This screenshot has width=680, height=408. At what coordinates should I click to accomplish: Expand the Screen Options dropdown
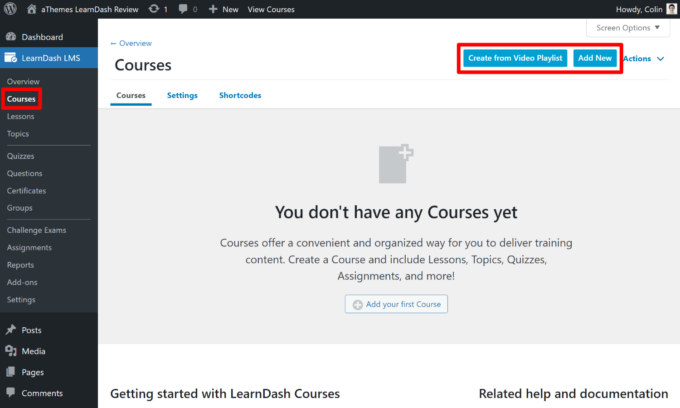click(628, 28)
